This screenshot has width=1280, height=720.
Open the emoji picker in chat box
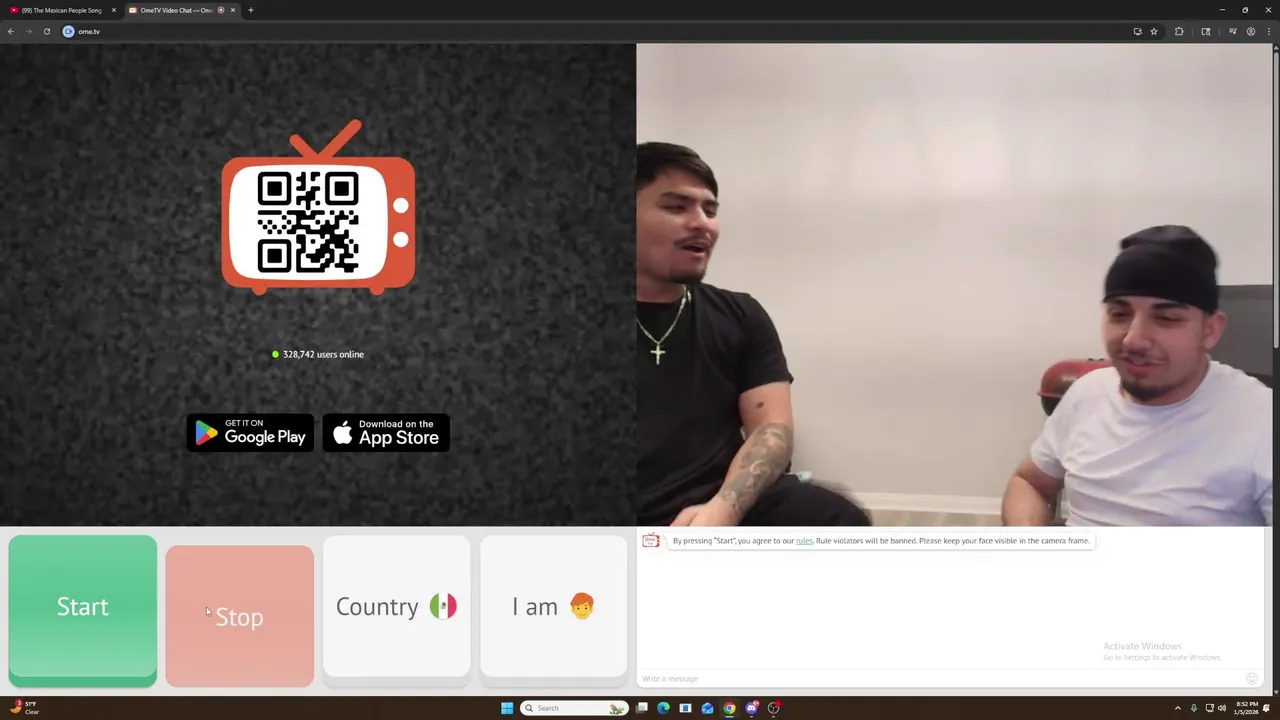(1251, 678)
